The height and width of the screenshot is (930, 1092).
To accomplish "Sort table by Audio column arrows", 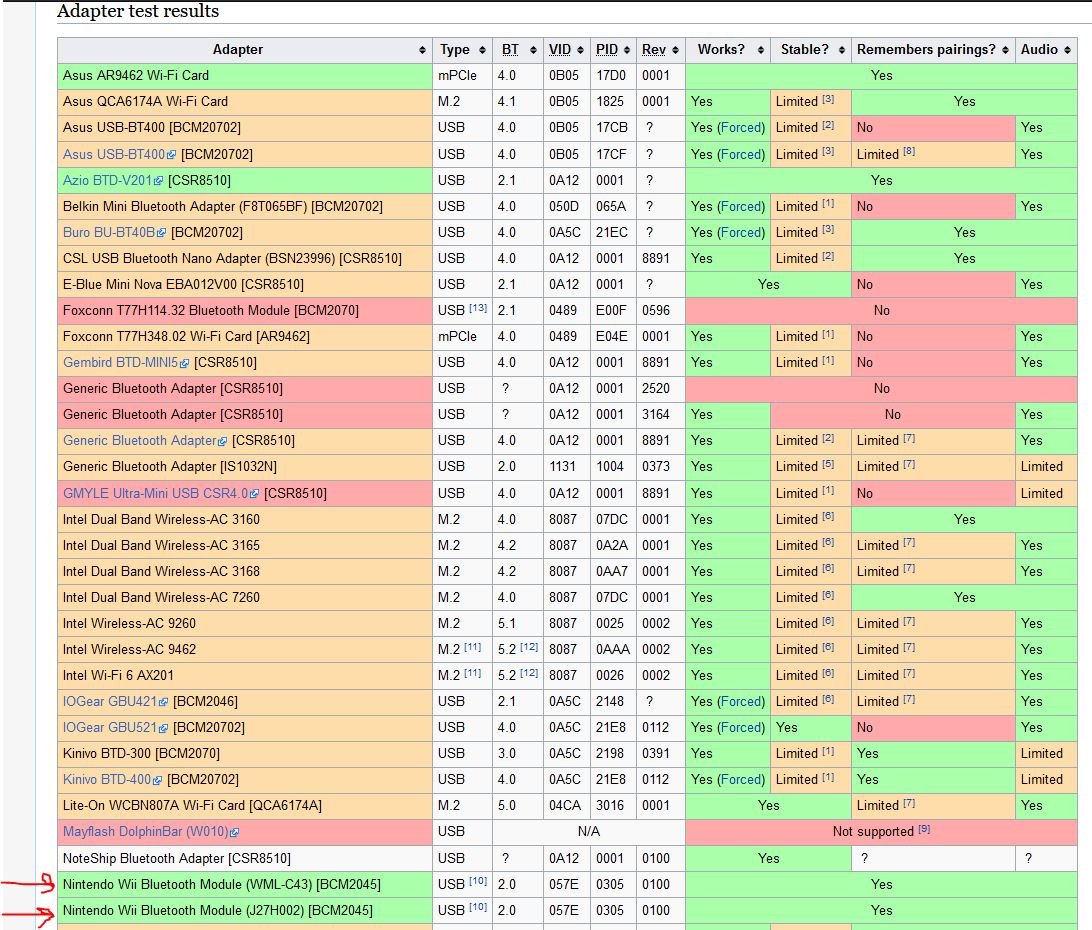I will click(x=1067, y=50).
